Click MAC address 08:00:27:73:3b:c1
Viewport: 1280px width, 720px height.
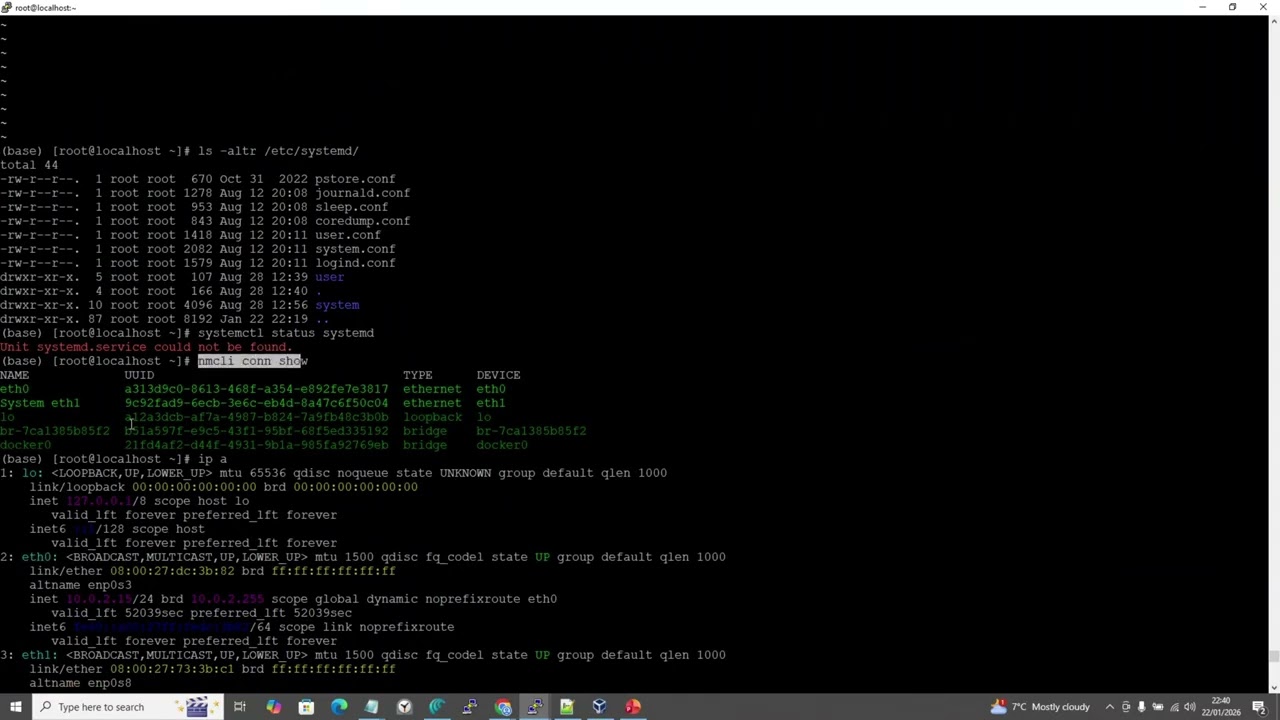click(172, 669)
